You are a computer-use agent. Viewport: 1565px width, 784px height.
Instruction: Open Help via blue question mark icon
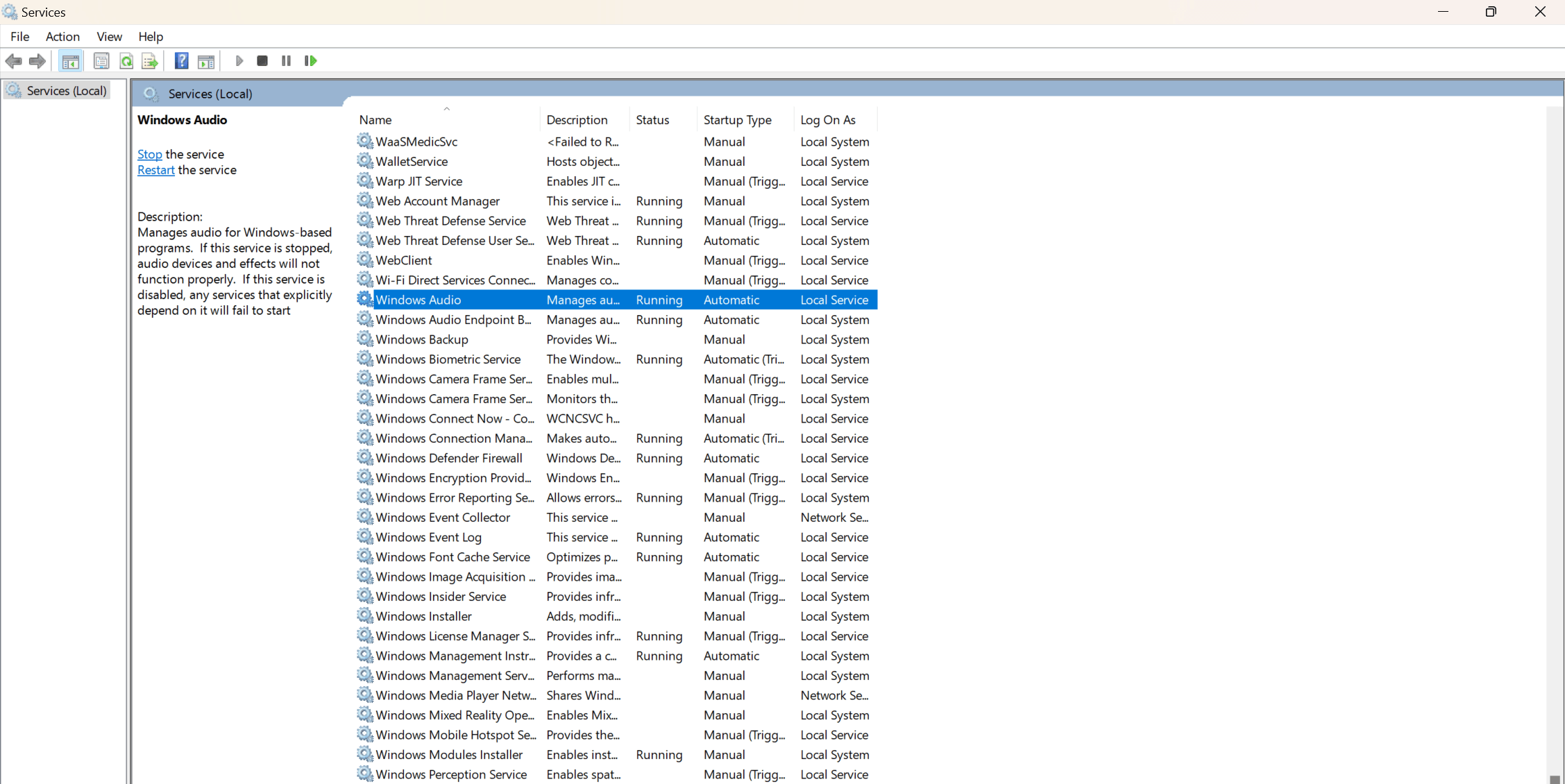pos(181,61)
